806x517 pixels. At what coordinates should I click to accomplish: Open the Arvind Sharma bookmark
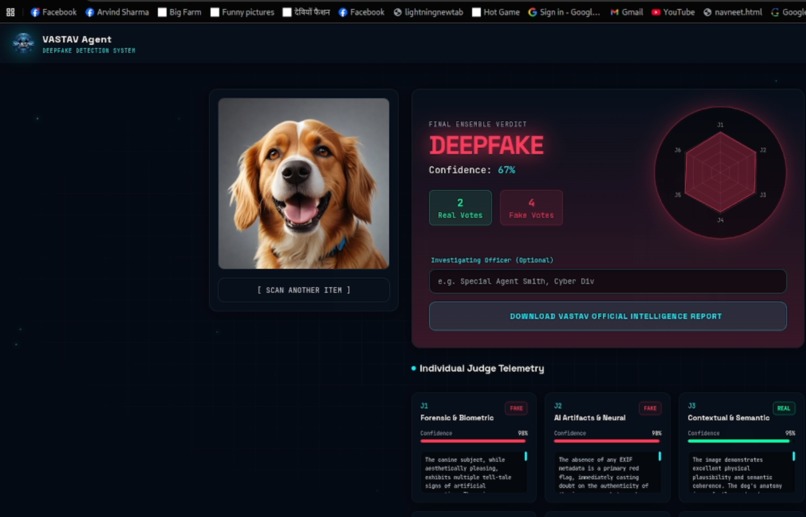click(x=117, y=12)
